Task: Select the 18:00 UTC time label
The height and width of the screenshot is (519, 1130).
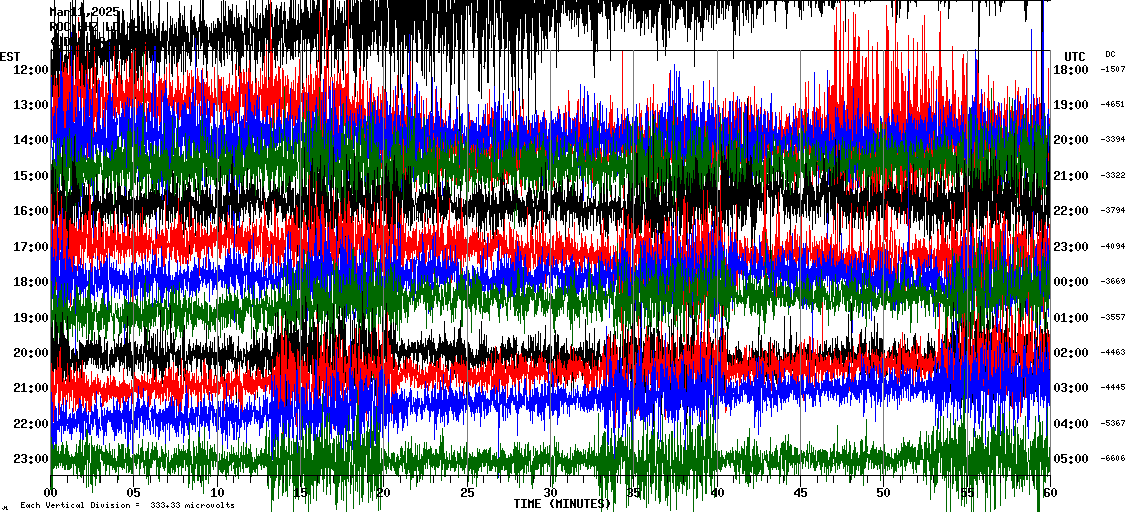Action: 1071,69
